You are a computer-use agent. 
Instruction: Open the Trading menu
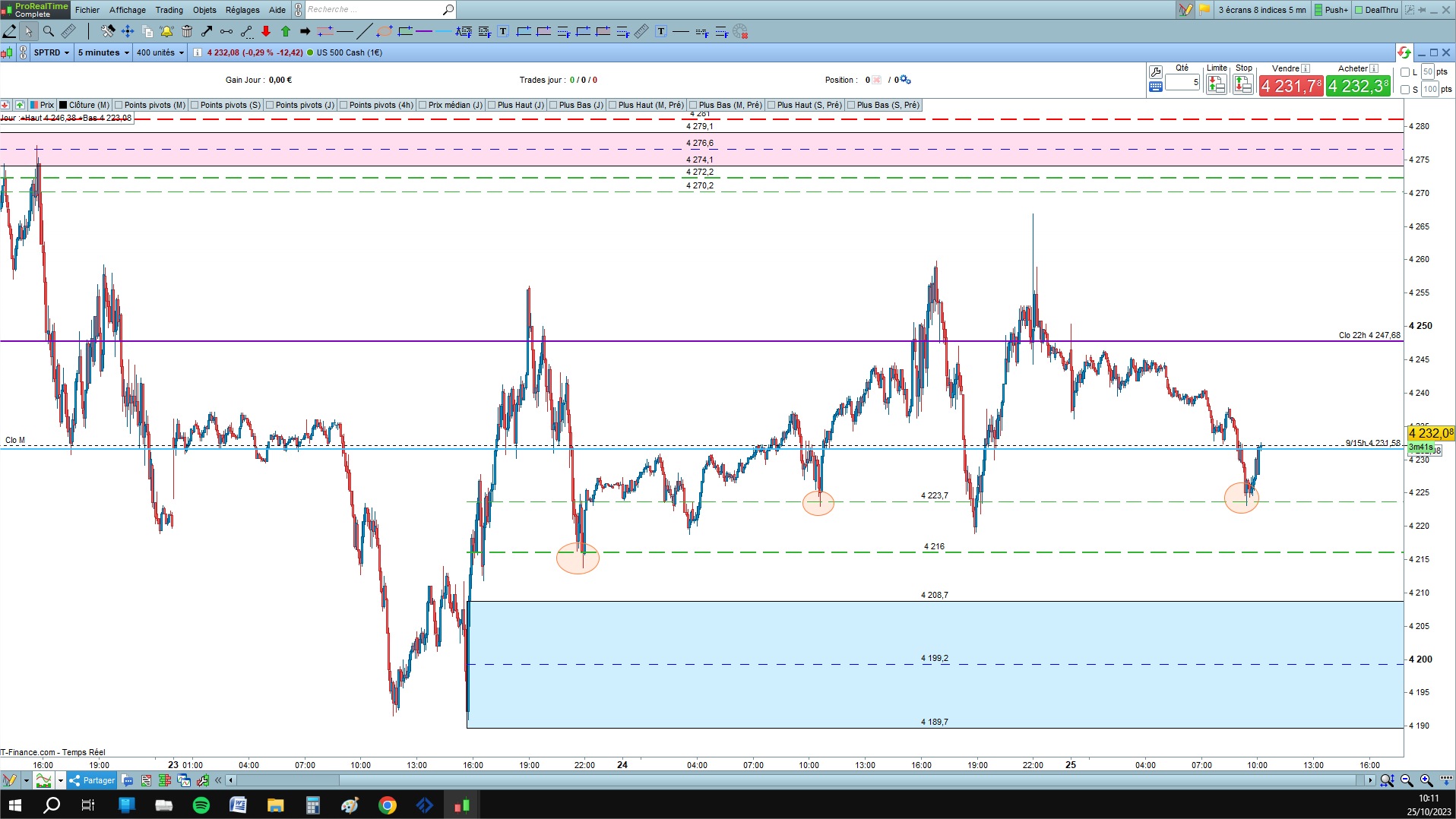point(169,10)
